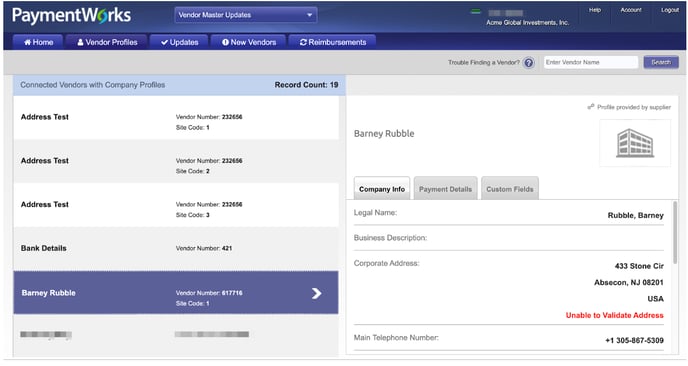This screenshot has width=688, height=366.
Task: Click the company building placeholder image
Action: click(x=635, y=143)
